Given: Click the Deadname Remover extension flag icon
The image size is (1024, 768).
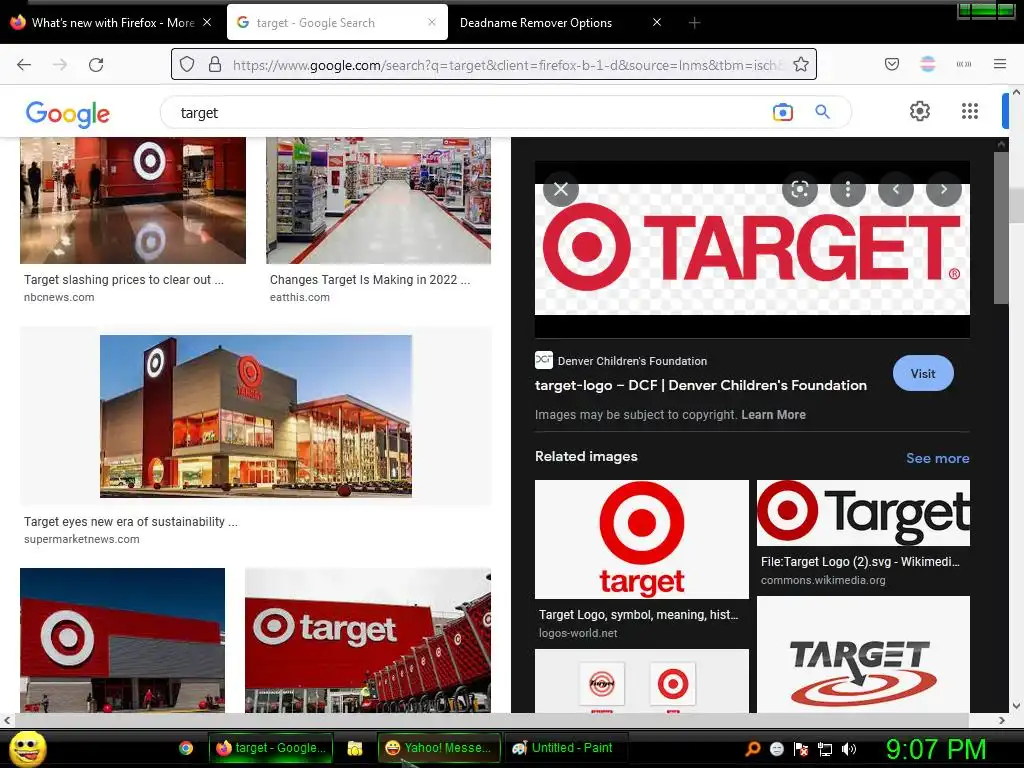Looking at the screenshot, I should click(928, 64).
